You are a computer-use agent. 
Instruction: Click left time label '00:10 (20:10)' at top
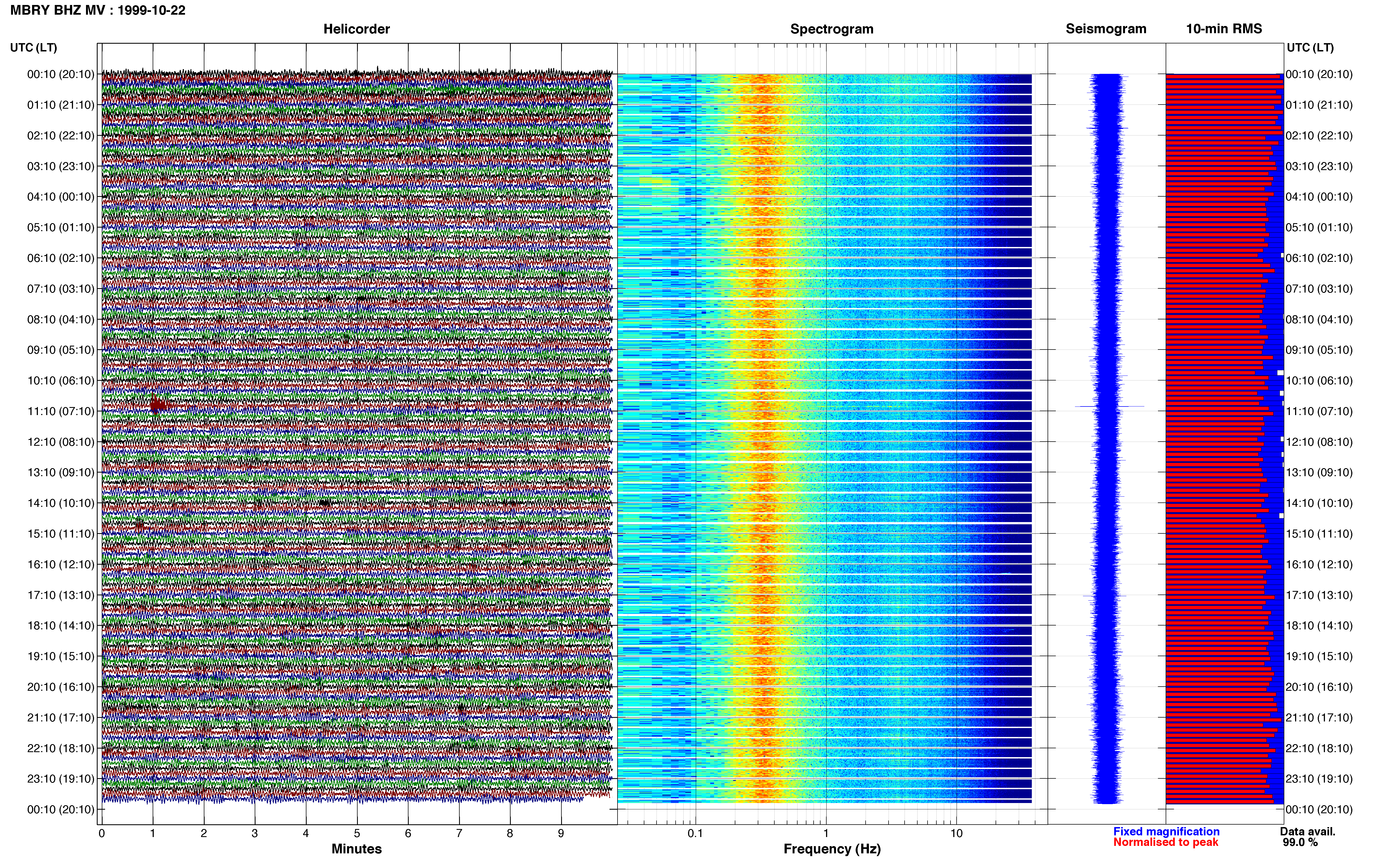[61, 74]
